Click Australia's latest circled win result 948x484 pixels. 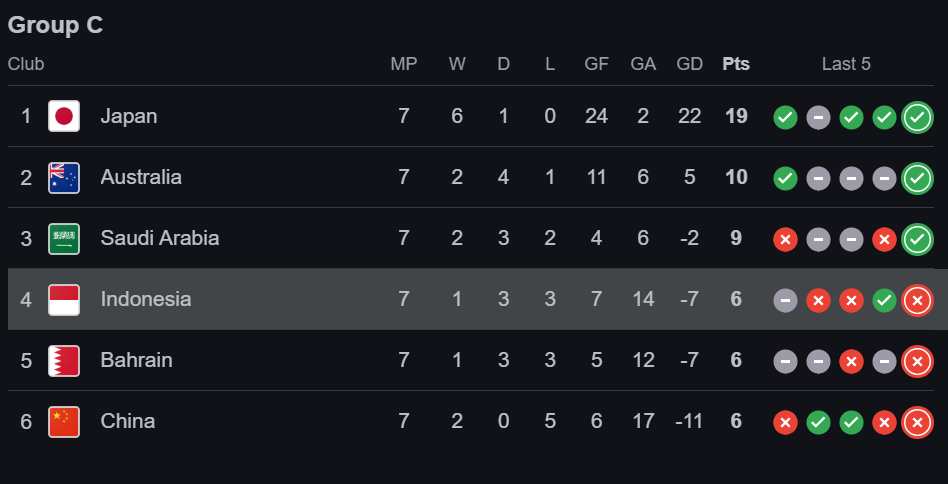click(917, 178)
